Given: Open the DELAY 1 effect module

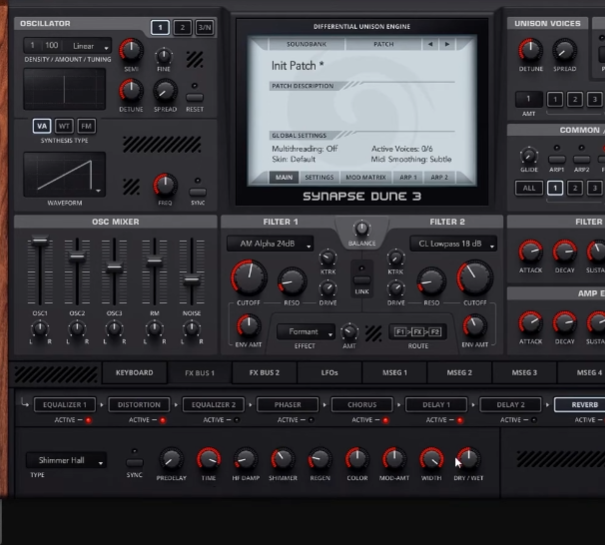Looking at the screenshot, I should tap(436, 405).
